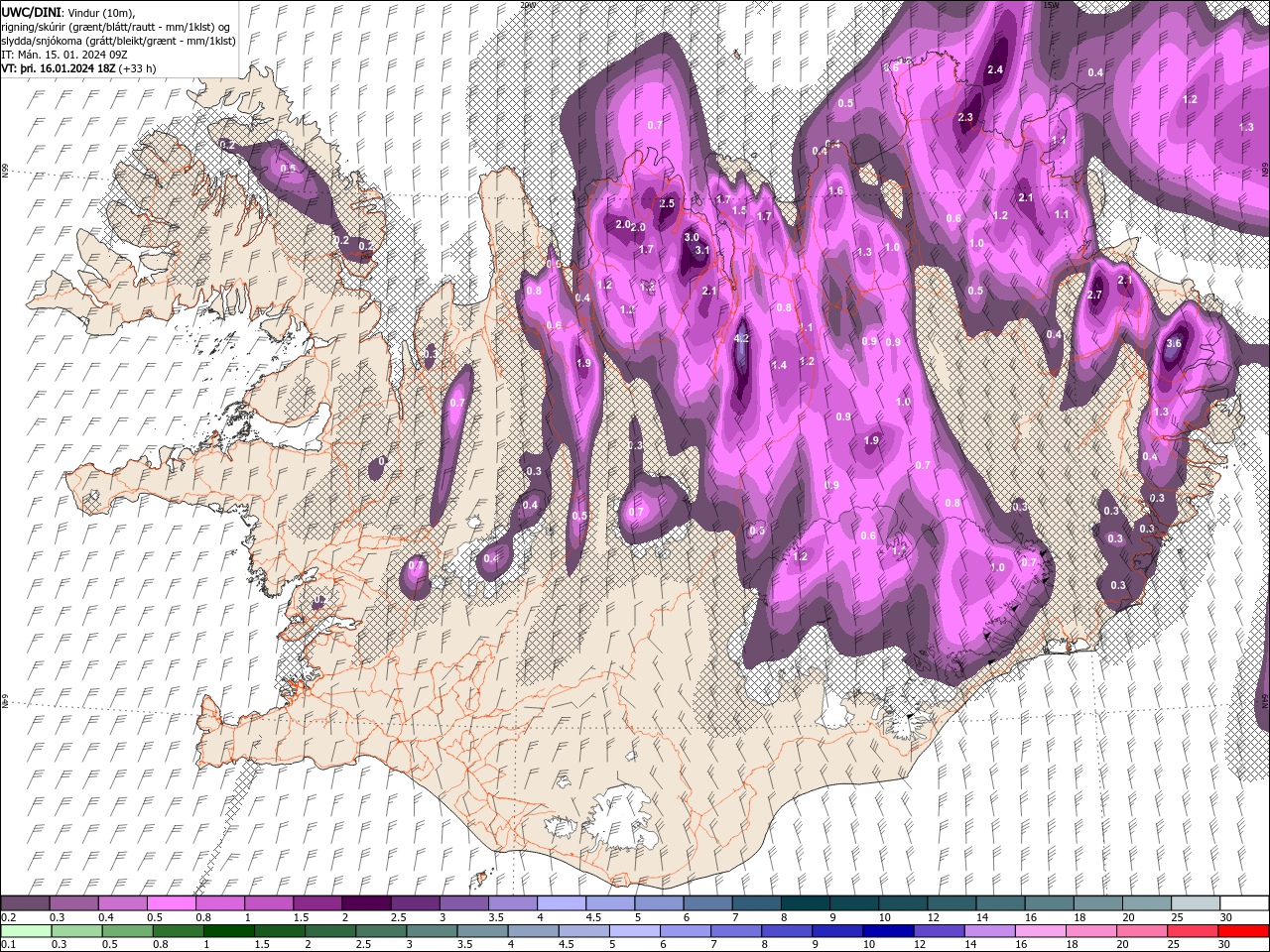Click the light lavender snow swatch labeled 4
The height and width of the screenshot is (952, 1270).
(560, 903)
